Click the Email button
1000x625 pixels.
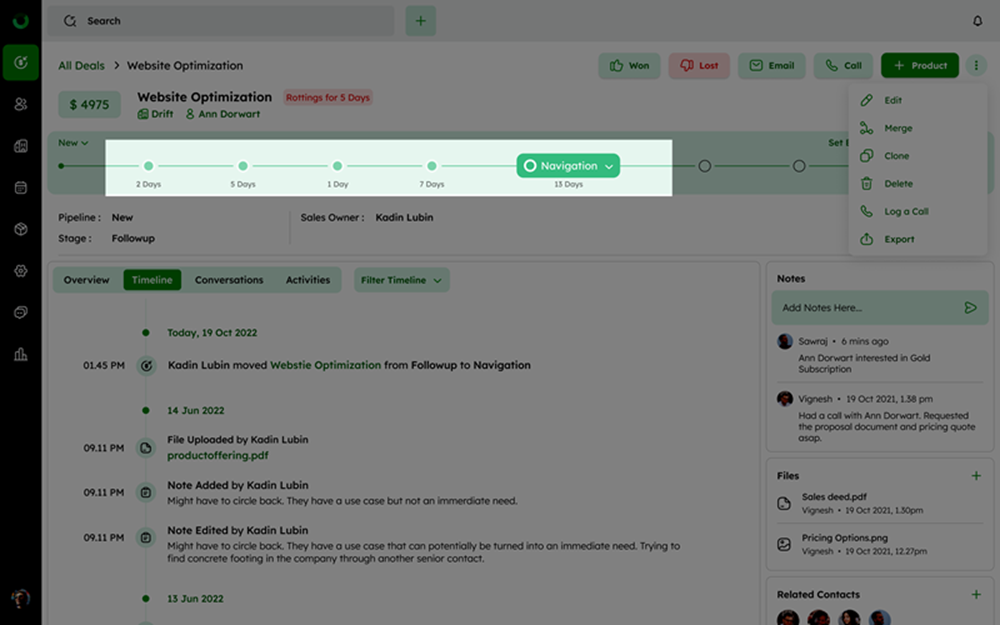click(x=772, y=66)
